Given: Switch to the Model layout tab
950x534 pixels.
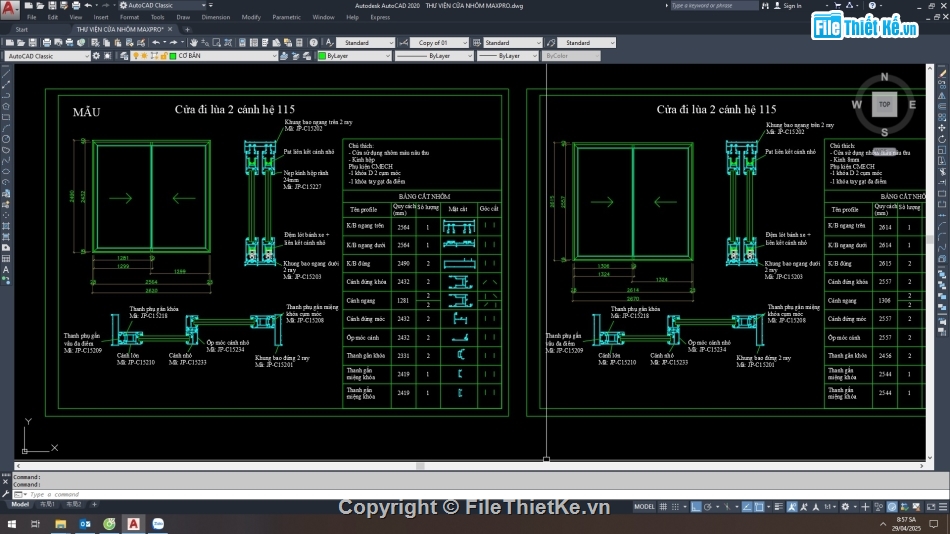Looking at the screenshot, I should [20, 504].
